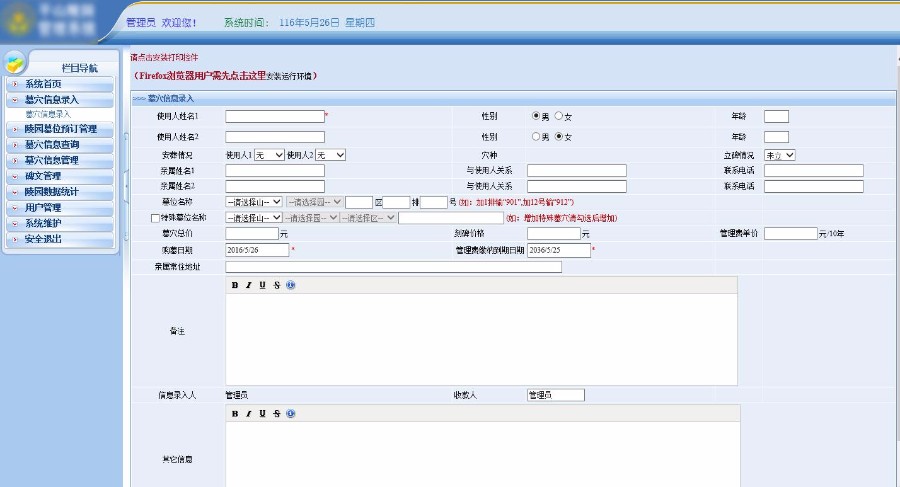Focus 联系电话 field for 亲属姓名2
The image size is (900, 487).
click(x=814, y=186)
